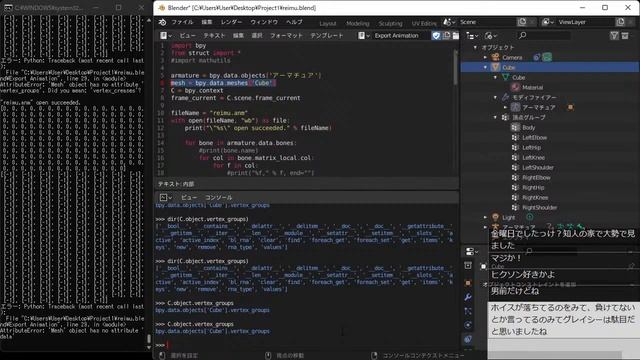Switch to the Layout workspace tab
Viewport: 640px width, 360px height.
328,24
